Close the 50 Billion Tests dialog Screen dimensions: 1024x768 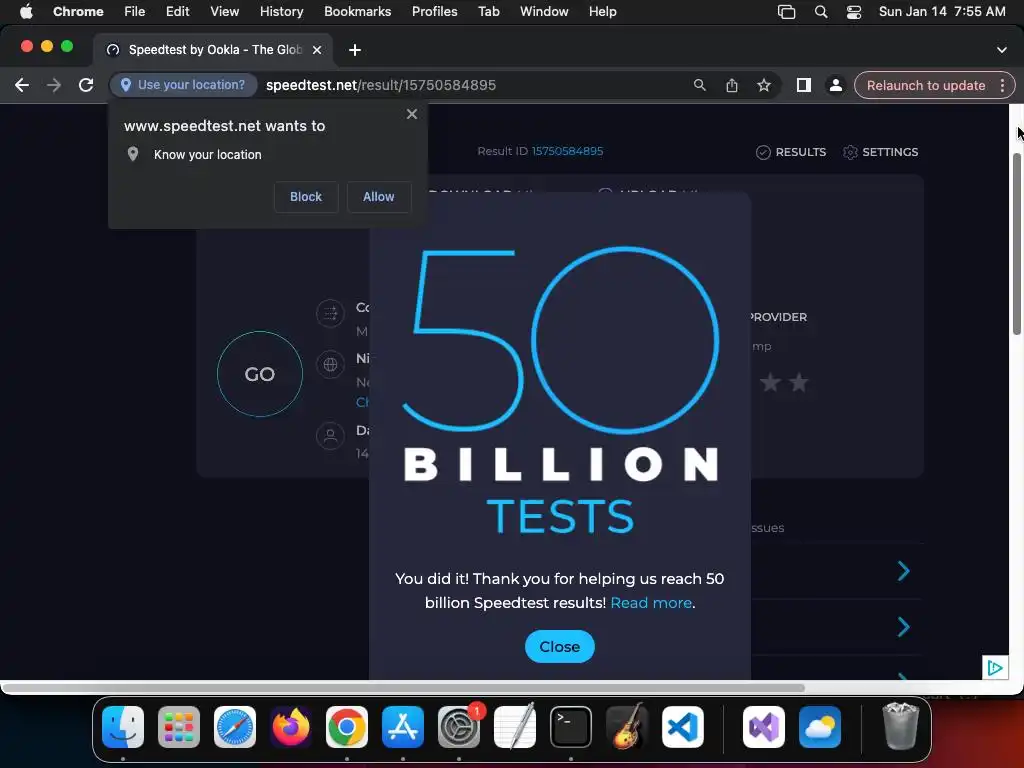click(560, 647)
